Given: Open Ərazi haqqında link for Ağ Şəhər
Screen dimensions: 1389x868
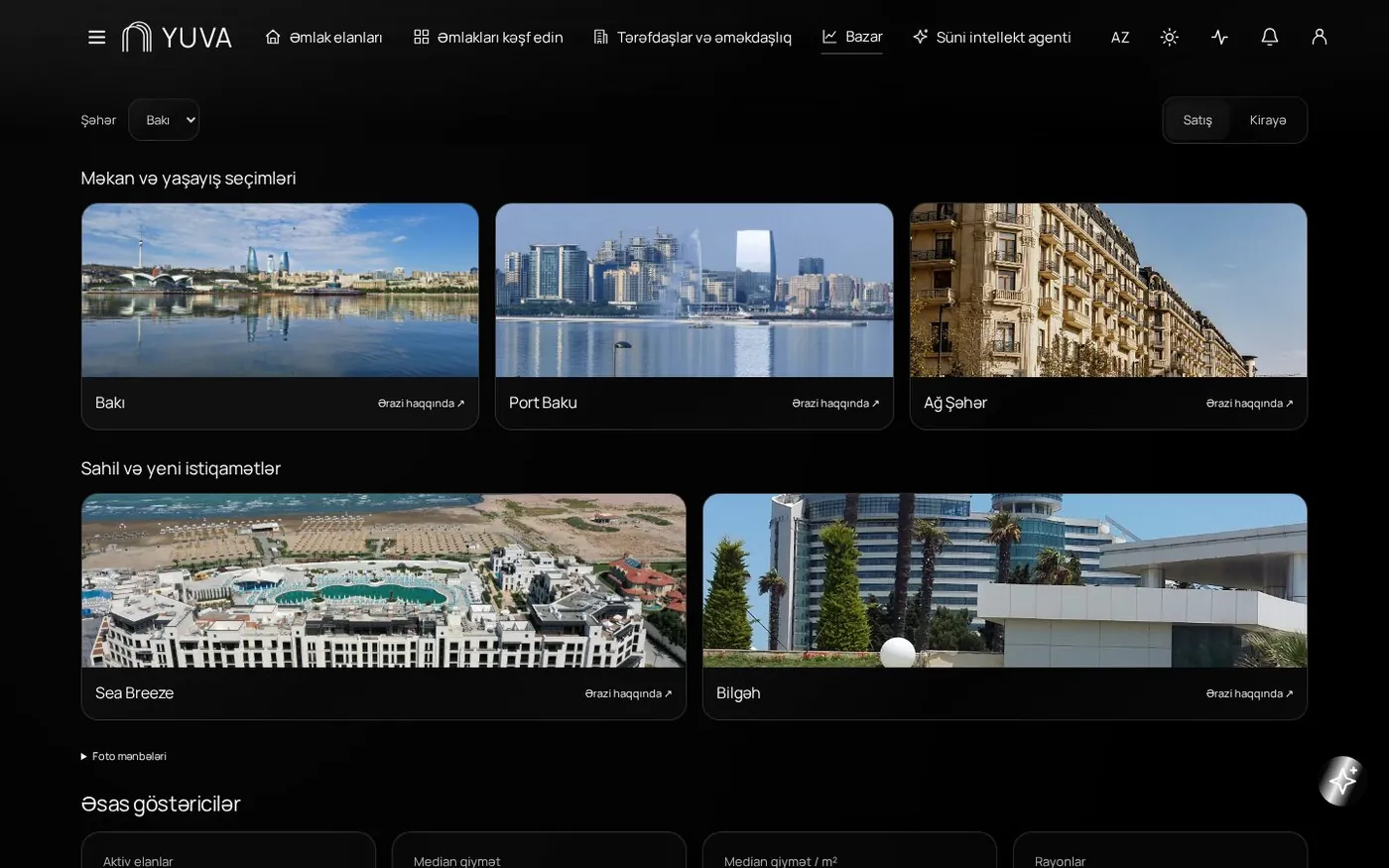Looking at the screenshot, I should pyautogui.click(x=1249, y=404).
